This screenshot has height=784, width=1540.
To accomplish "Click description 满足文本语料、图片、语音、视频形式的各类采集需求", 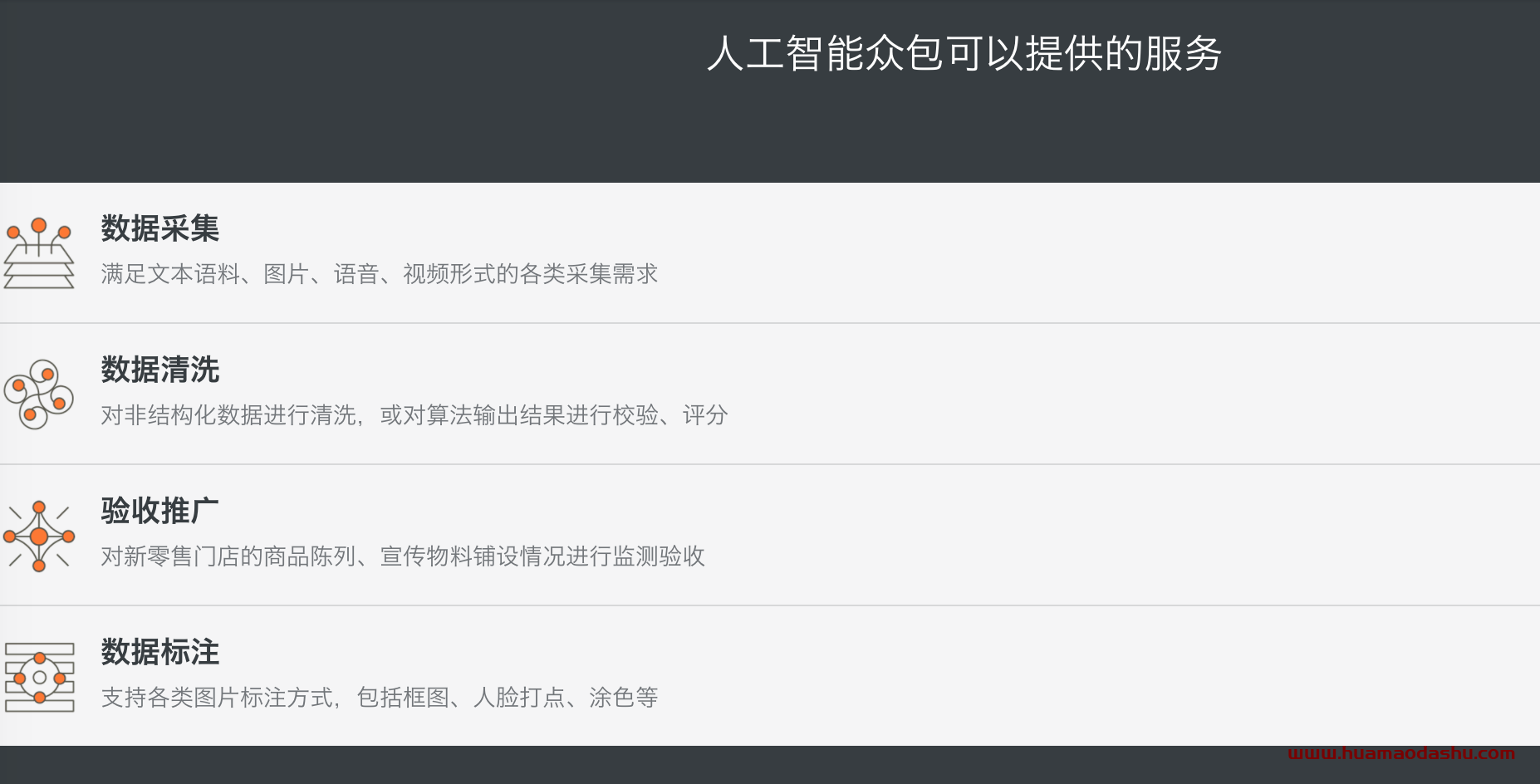I will (380, 274).
